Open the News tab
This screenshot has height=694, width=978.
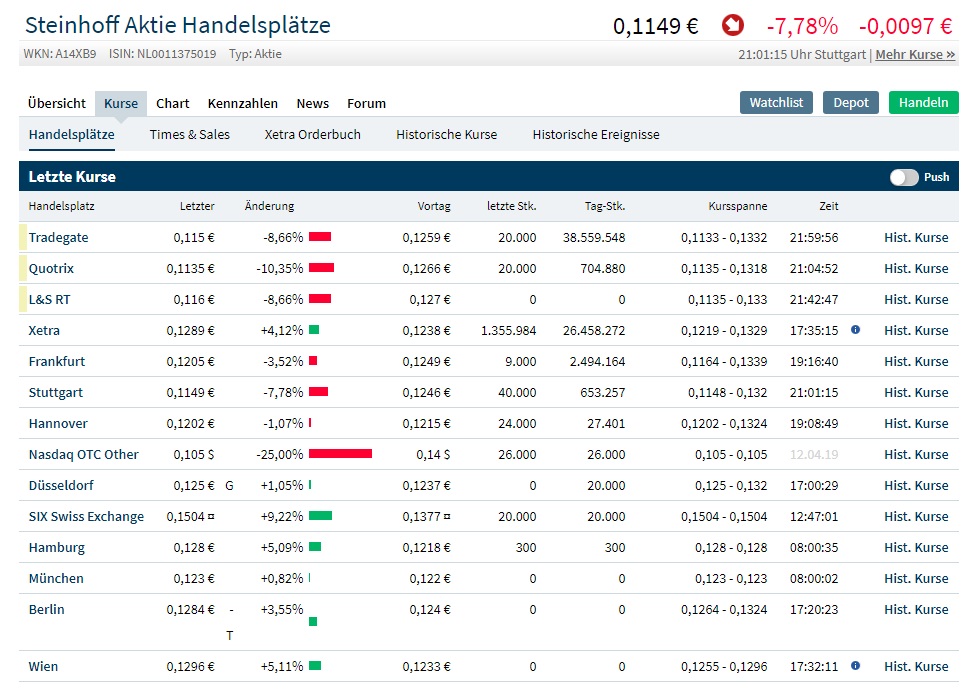click(x=312, y=102)
